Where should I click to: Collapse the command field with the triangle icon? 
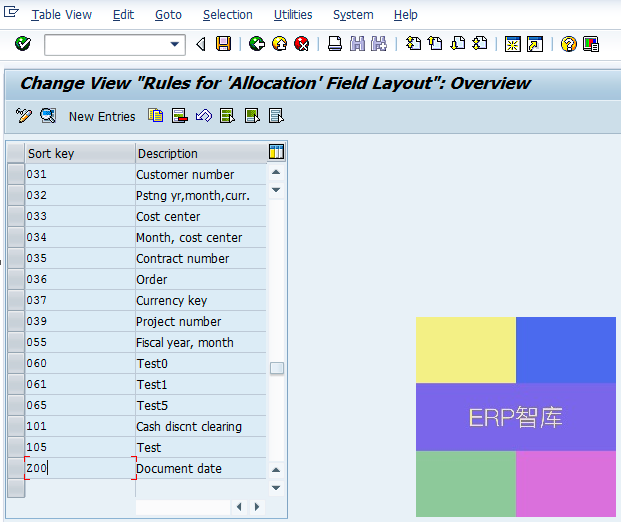201,44
